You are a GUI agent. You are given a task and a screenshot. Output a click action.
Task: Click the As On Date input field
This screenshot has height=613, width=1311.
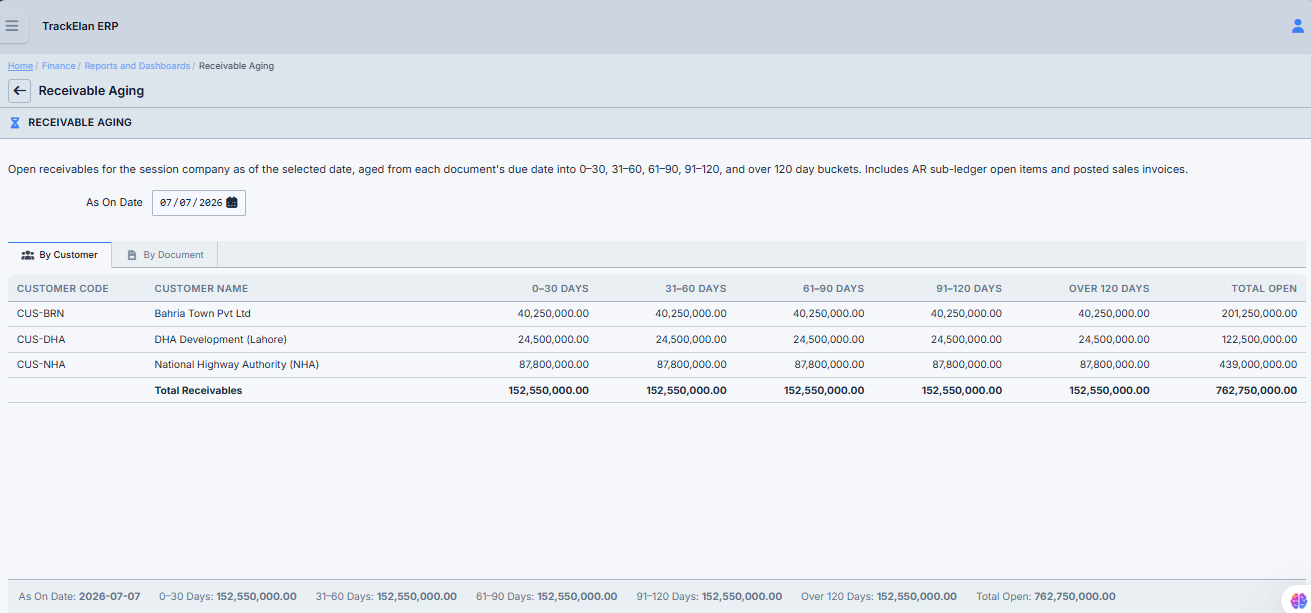tap(199, 203)
